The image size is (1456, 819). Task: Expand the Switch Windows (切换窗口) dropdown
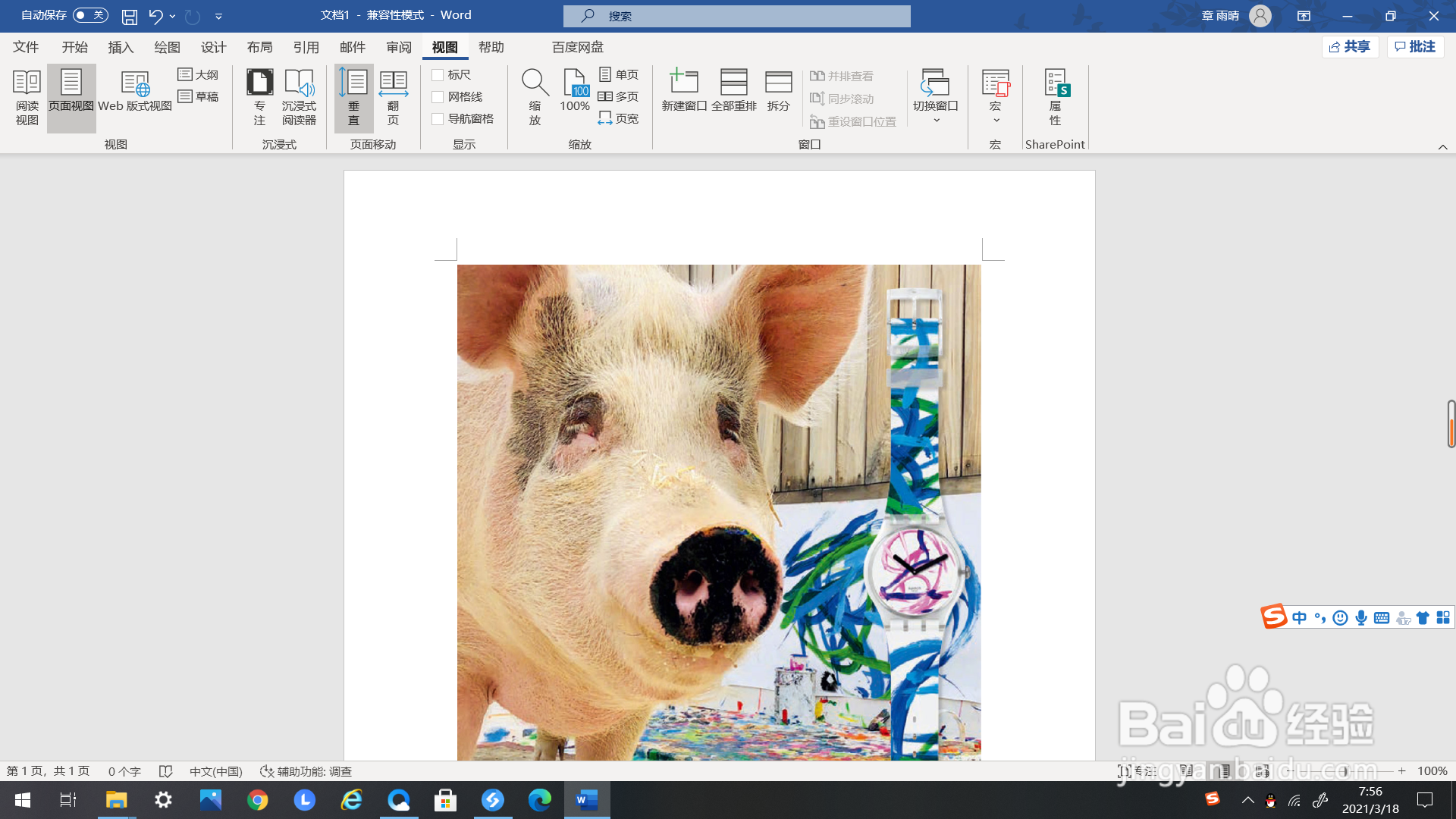pyautogui.click(x=936, y=120)
